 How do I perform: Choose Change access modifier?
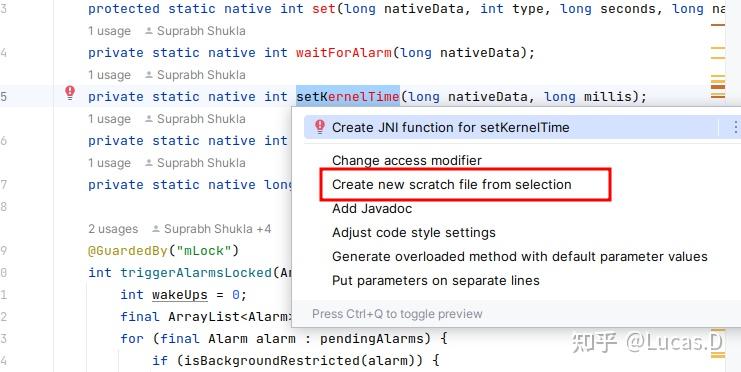(x=406, y=160)
